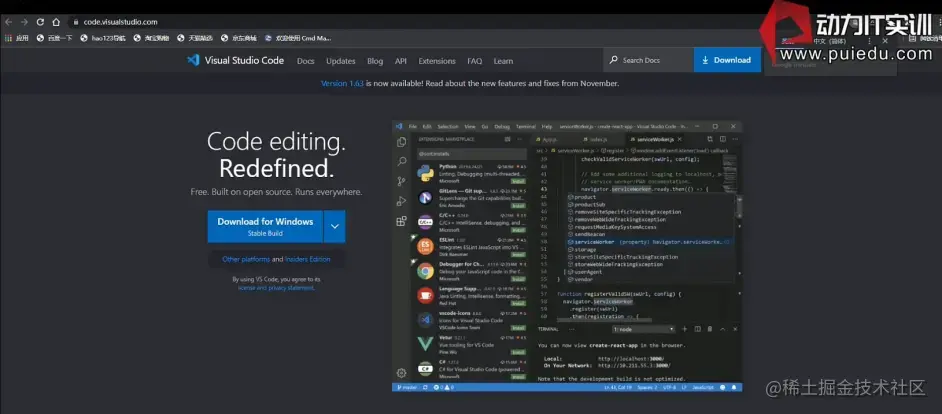Open the license and privacy statement link
Screen dimensions: 942x414
click(x=276, y=288)
